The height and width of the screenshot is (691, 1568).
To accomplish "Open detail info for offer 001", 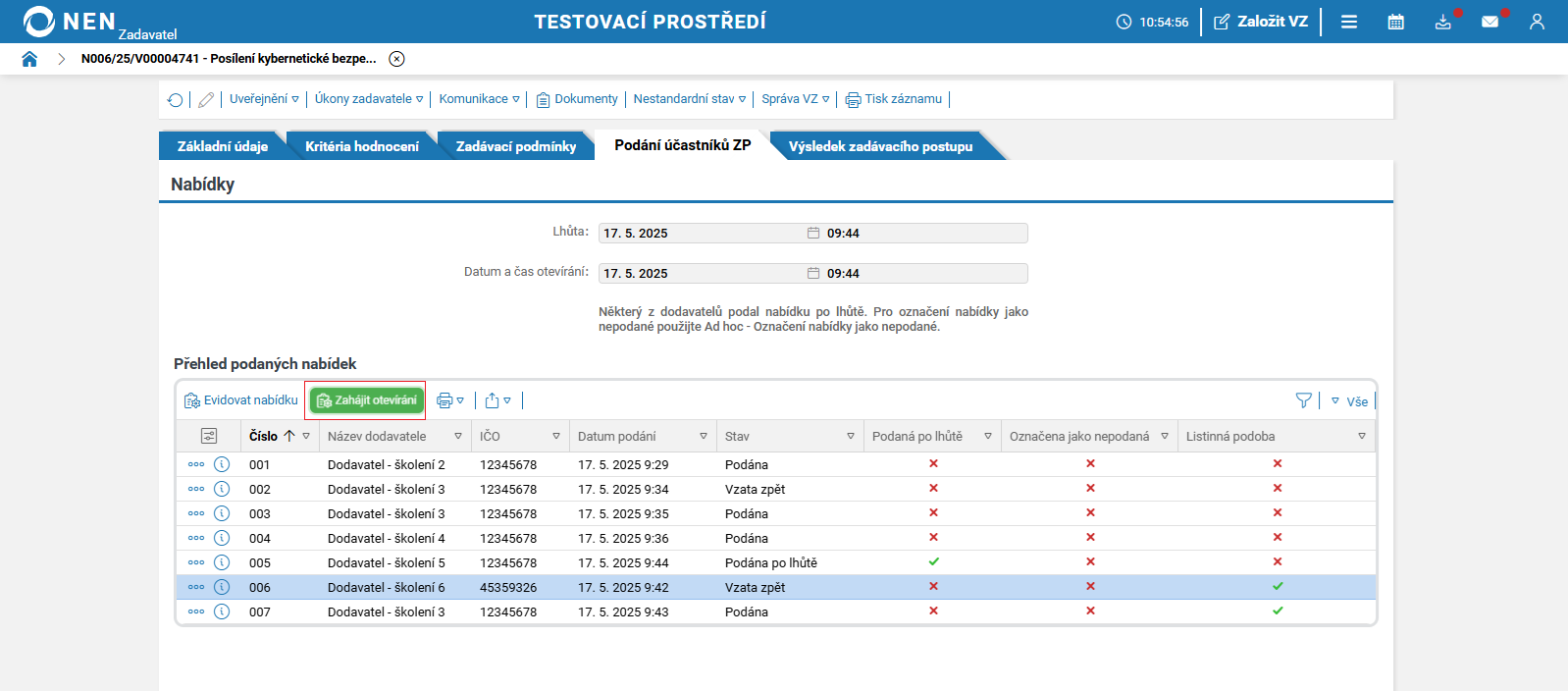I will (222, 464).
